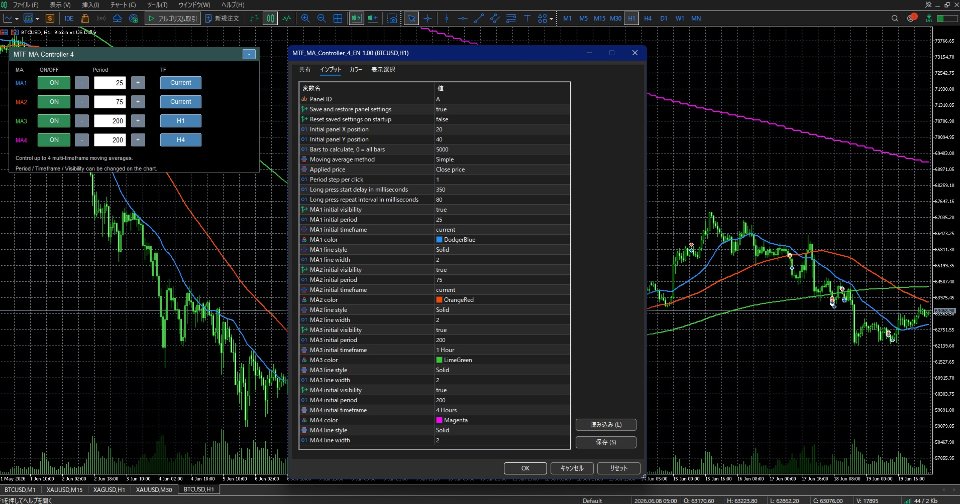Select the H4 timeframe in toolbar
The height and width of the screenshot is (504, 960).
click(x=648, y=18)
